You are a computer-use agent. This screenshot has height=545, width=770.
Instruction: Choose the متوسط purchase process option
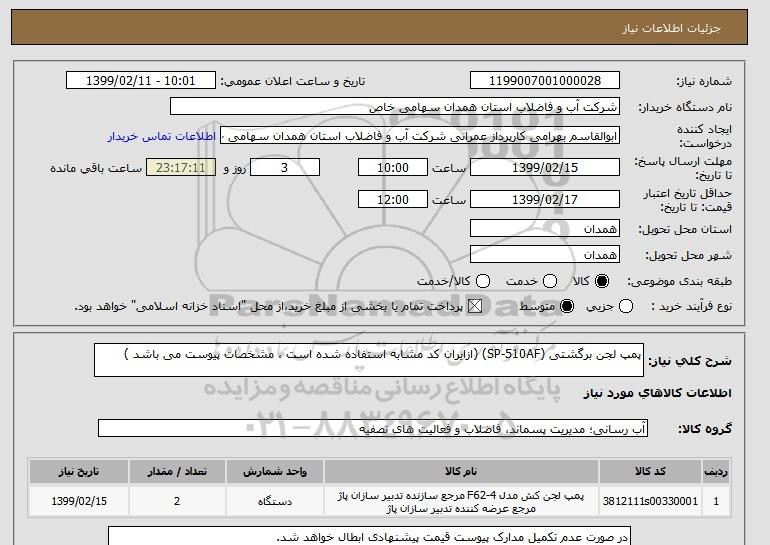coord(567,306)
